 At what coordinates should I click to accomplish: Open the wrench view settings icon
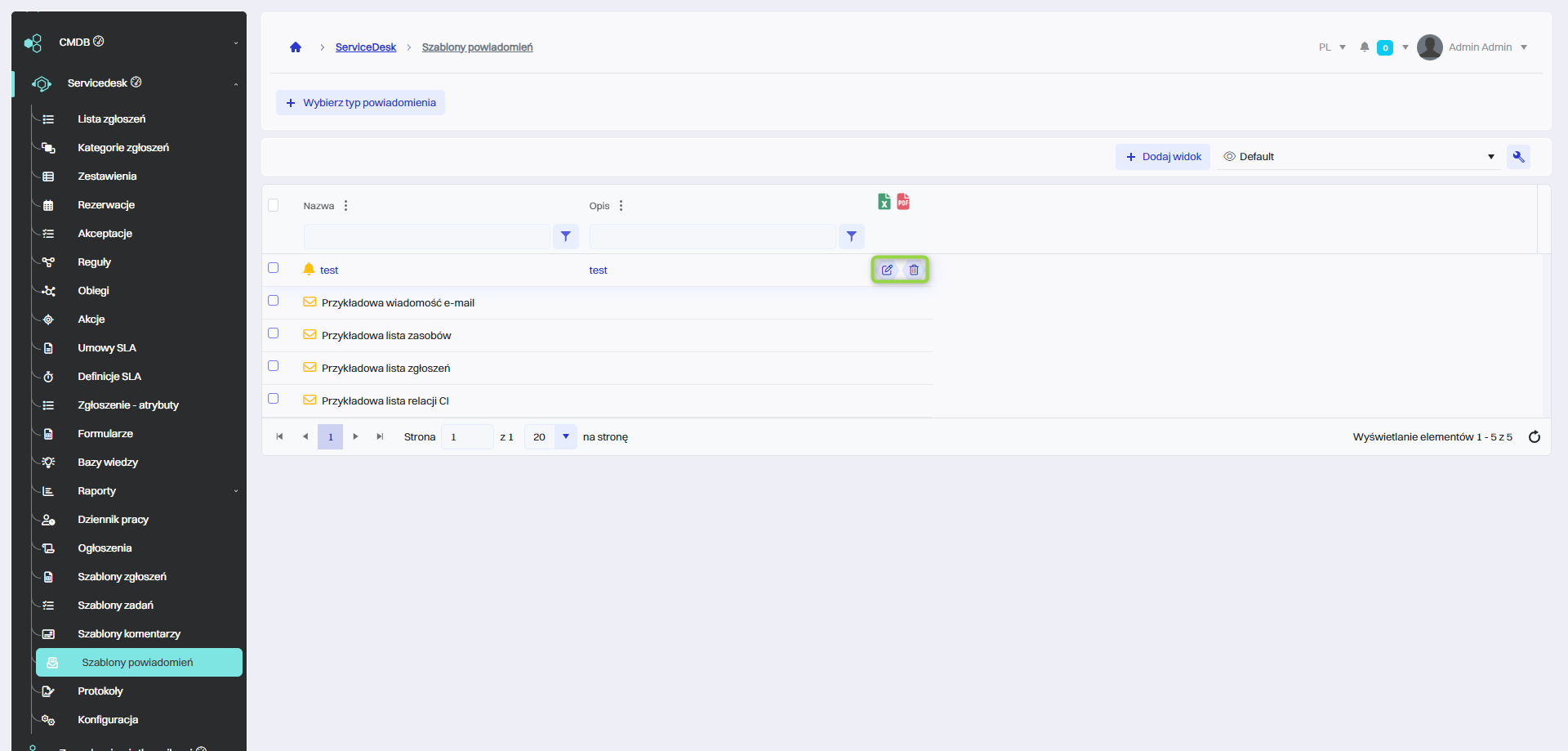(x=1518, y=157)
